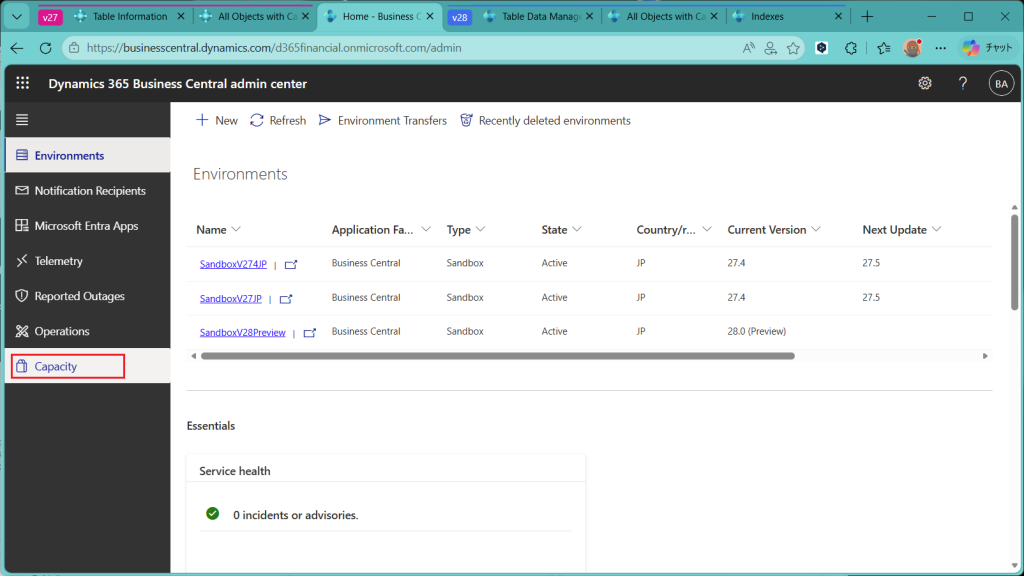The height and width of the screenshot is (576, 1024).
Task: Open the Next Update column dropdown
Action: pos(937,230)
